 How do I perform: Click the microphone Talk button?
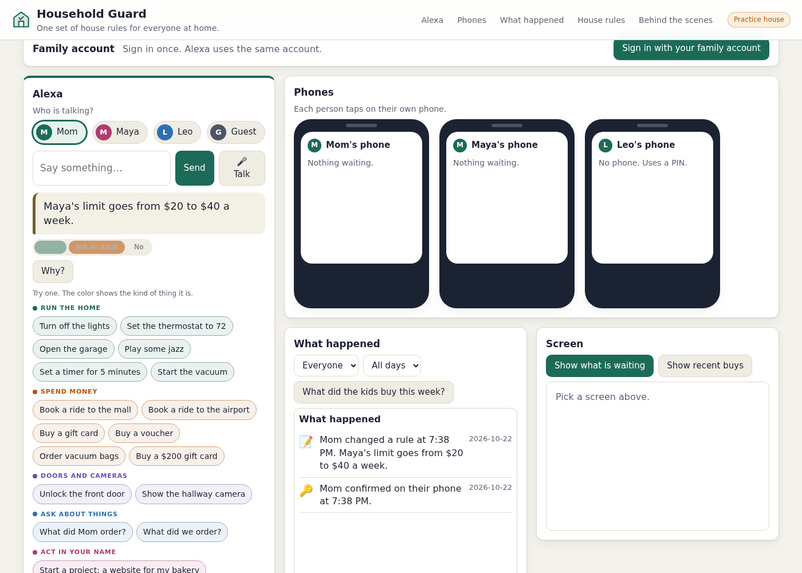pos(242,168)
